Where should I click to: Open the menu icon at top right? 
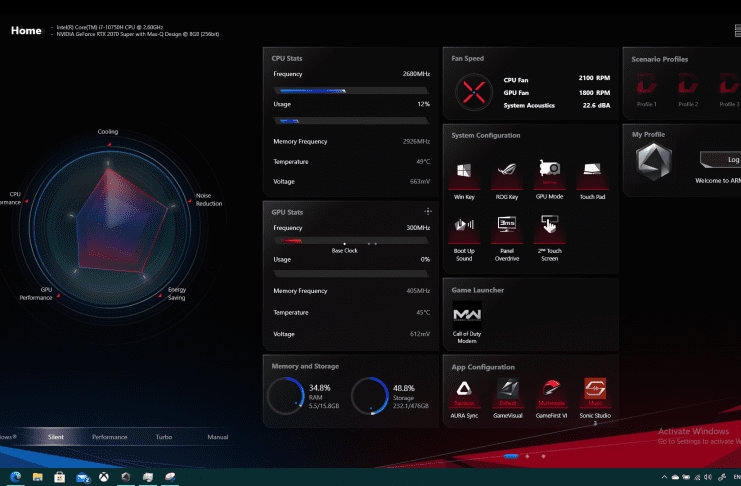(738, 31)
